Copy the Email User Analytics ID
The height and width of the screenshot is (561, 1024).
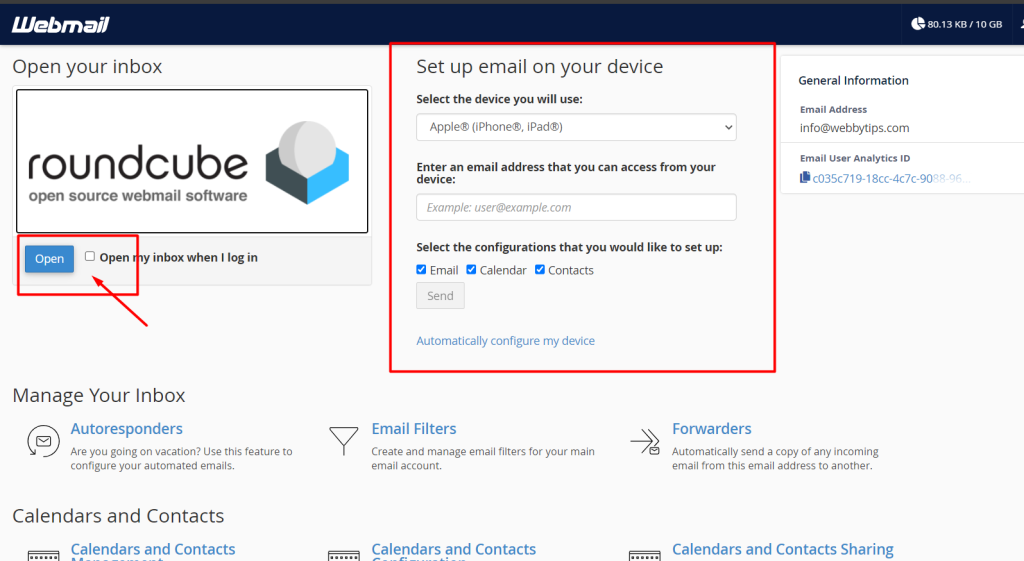805,178
